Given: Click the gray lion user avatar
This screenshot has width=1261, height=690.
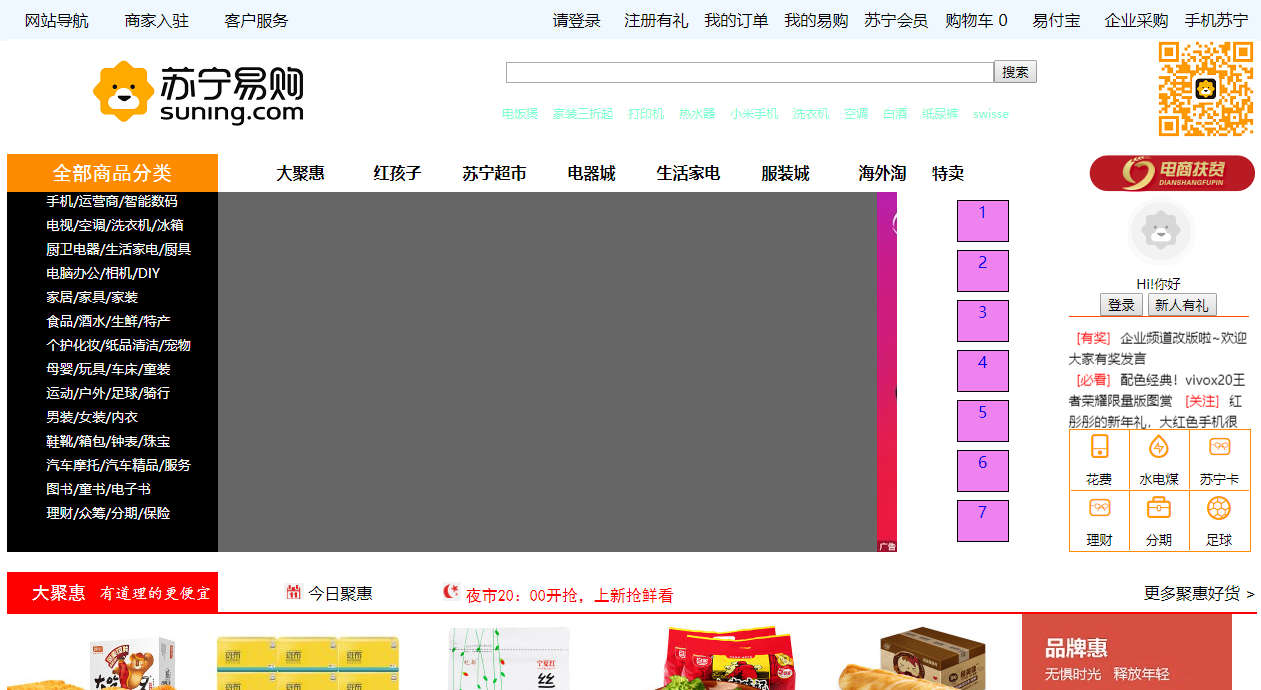Looking at the screenshot, I should [x=1160, y=232].
